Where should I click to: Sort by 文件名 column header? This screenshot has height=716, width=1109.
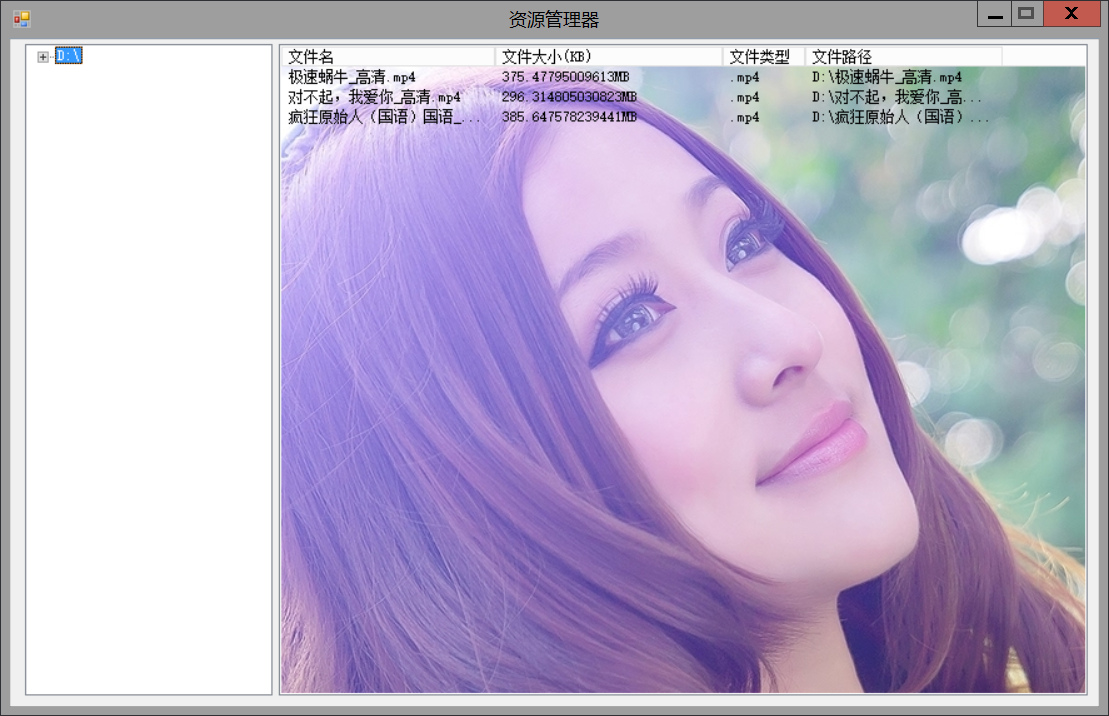388,57
